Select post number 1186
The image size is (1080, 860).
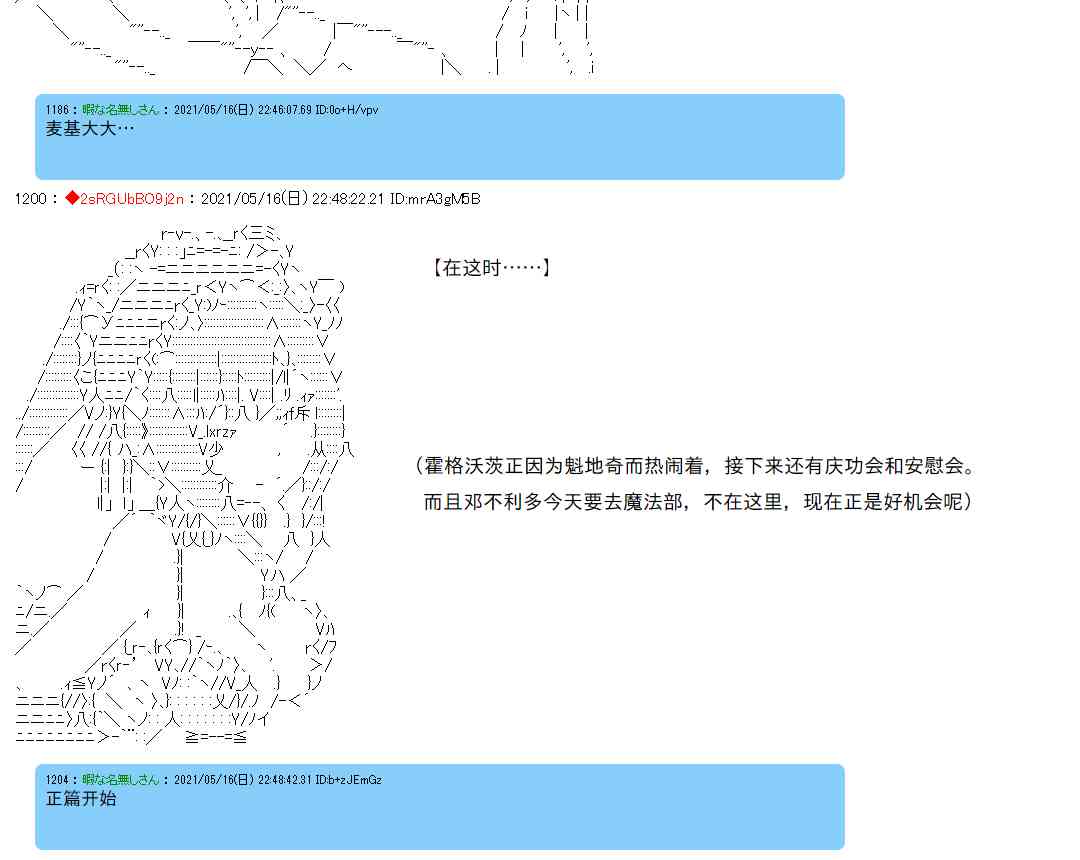57,109
